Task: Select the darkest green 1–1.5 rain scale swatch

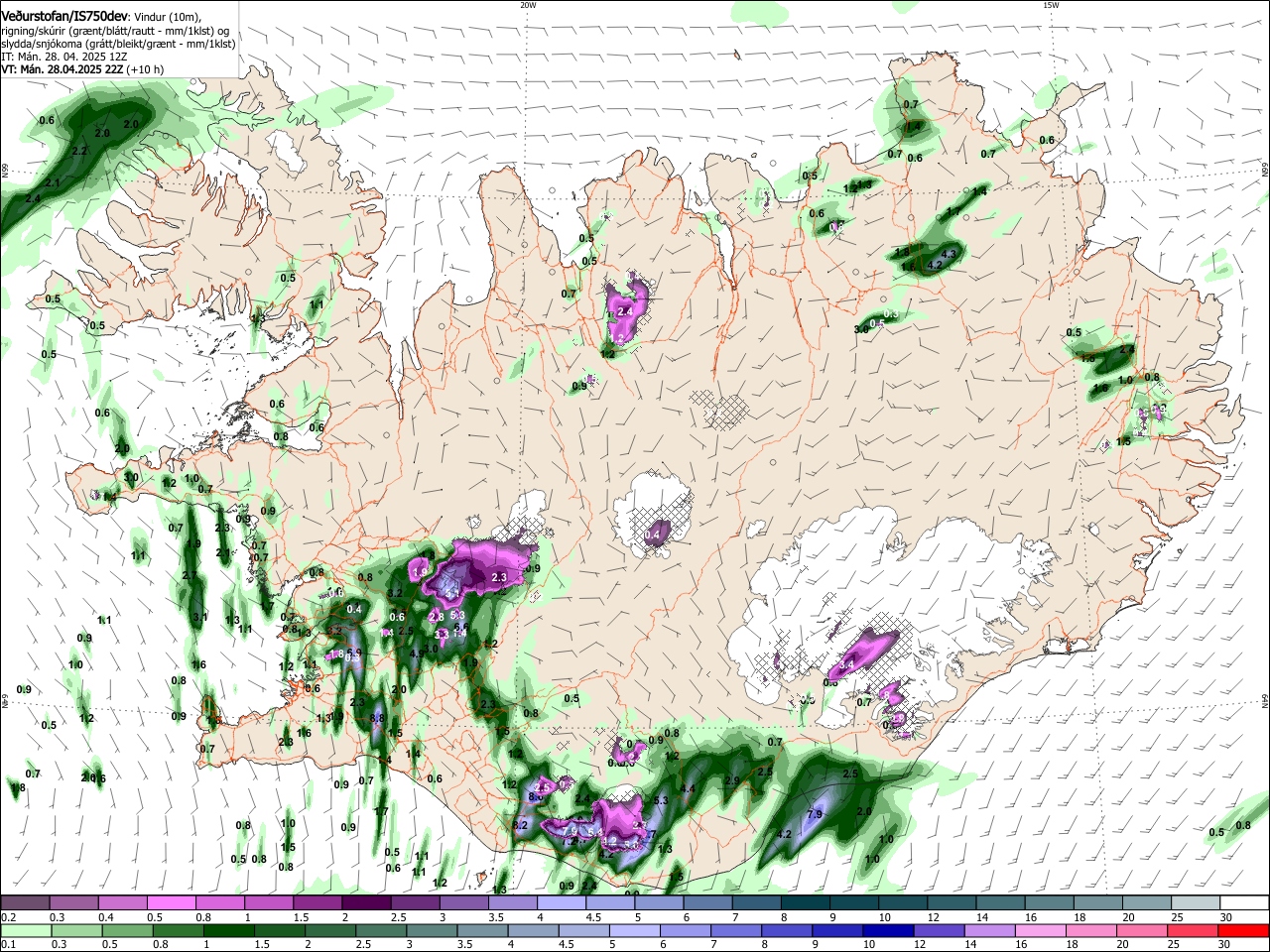Action: [229, 931]
